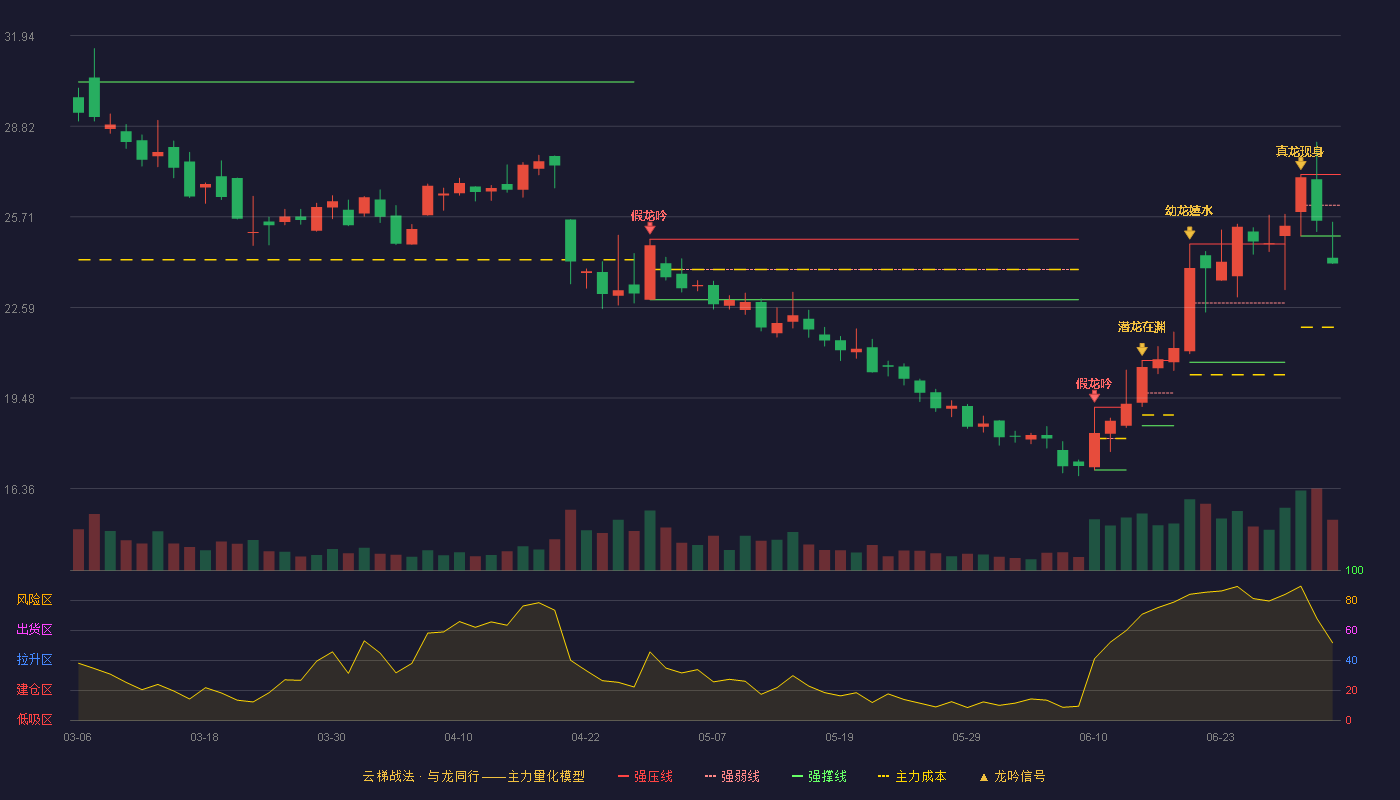The width and height of the screenshot is (1400, 800).
Task: Click the red 20 indicator scale value
Action: (x=1350, y=691)
